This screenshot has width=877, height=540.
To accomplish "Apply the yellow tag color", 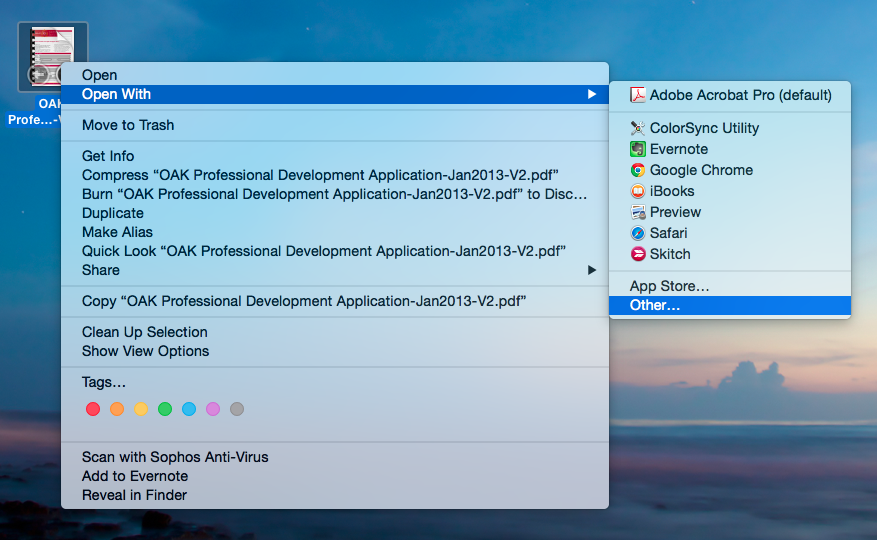I will [141, 409].
